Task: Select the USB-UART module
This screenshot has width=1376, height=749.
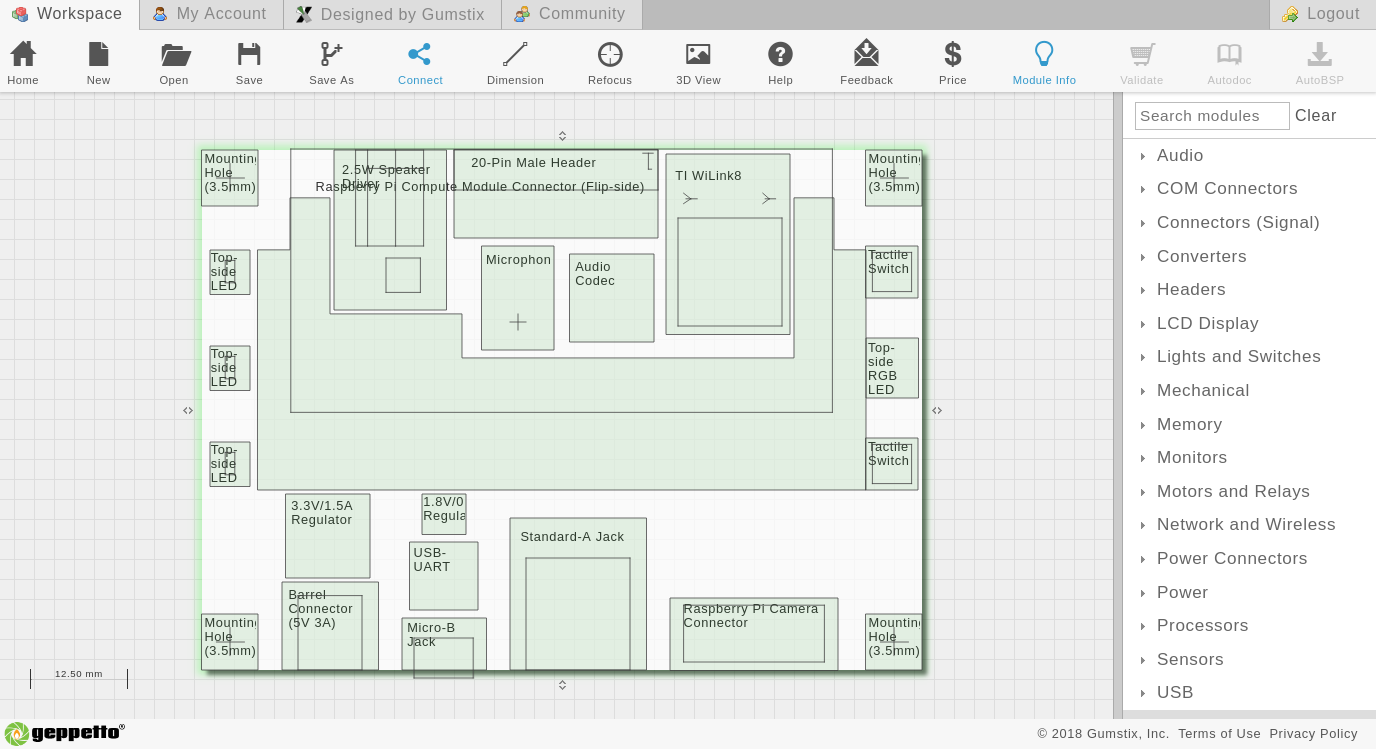Action: click(x=444, y=576)
